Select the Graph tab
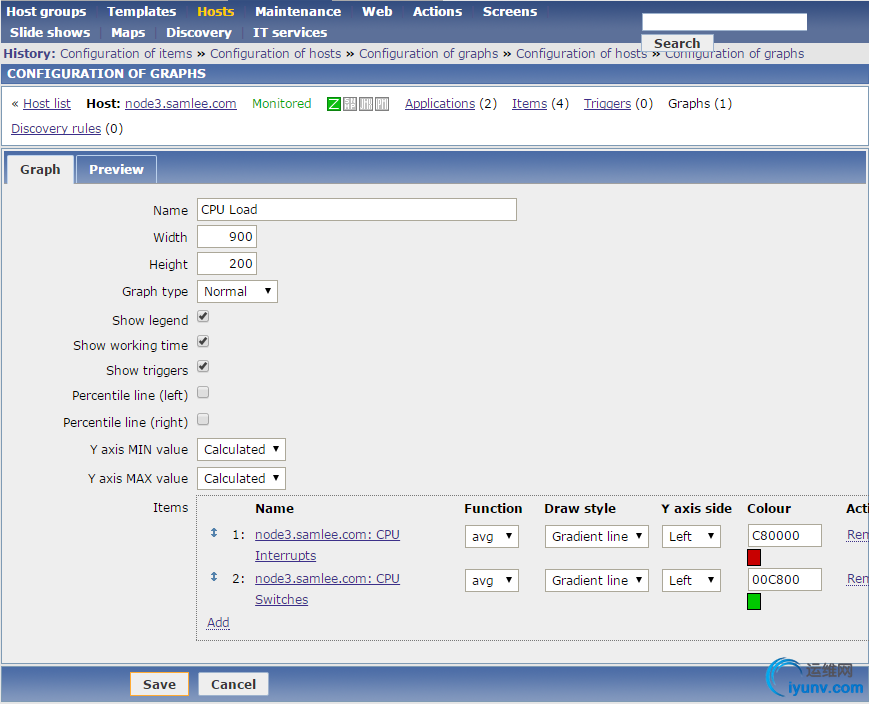Image resolution: width=869 pixels, height=704 pixels. 40,170
